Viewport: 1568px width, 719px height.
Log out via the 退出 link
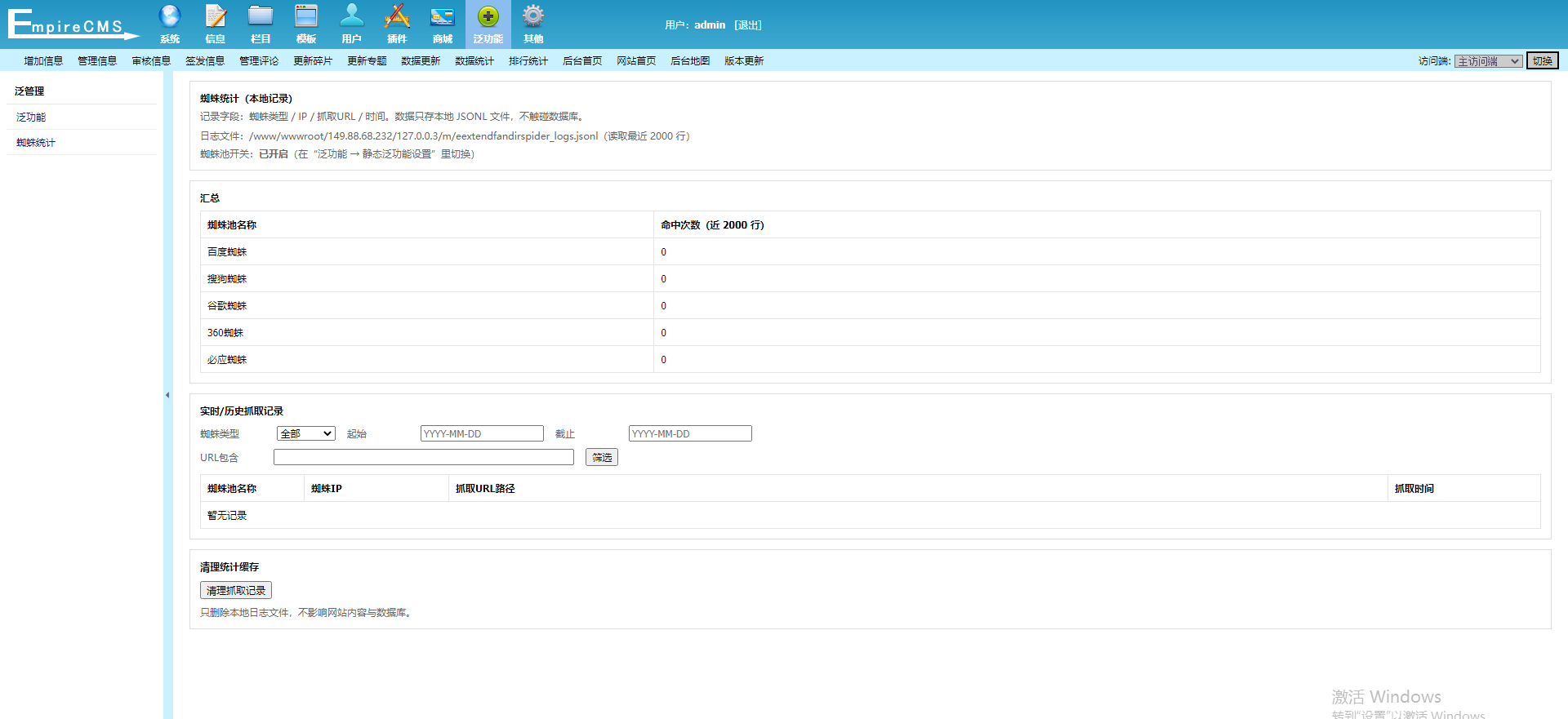[747, 25]
